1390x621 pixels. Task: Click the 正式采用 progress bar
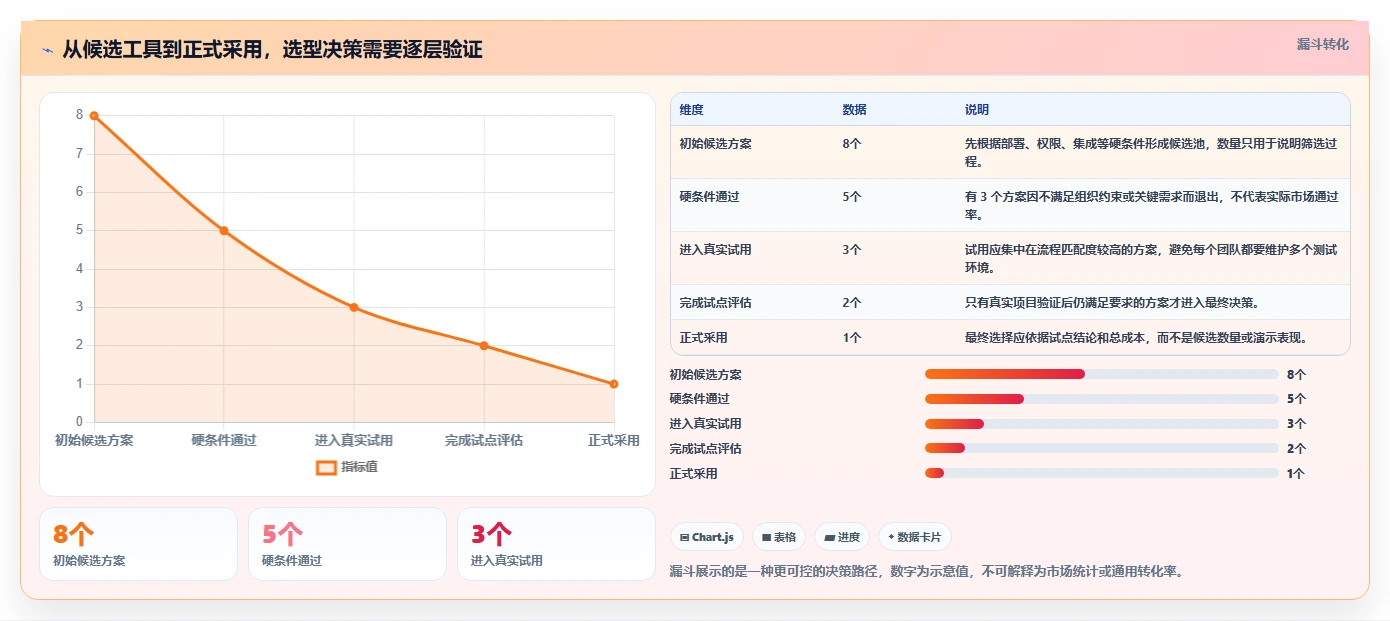click(x=1102, y=473)
